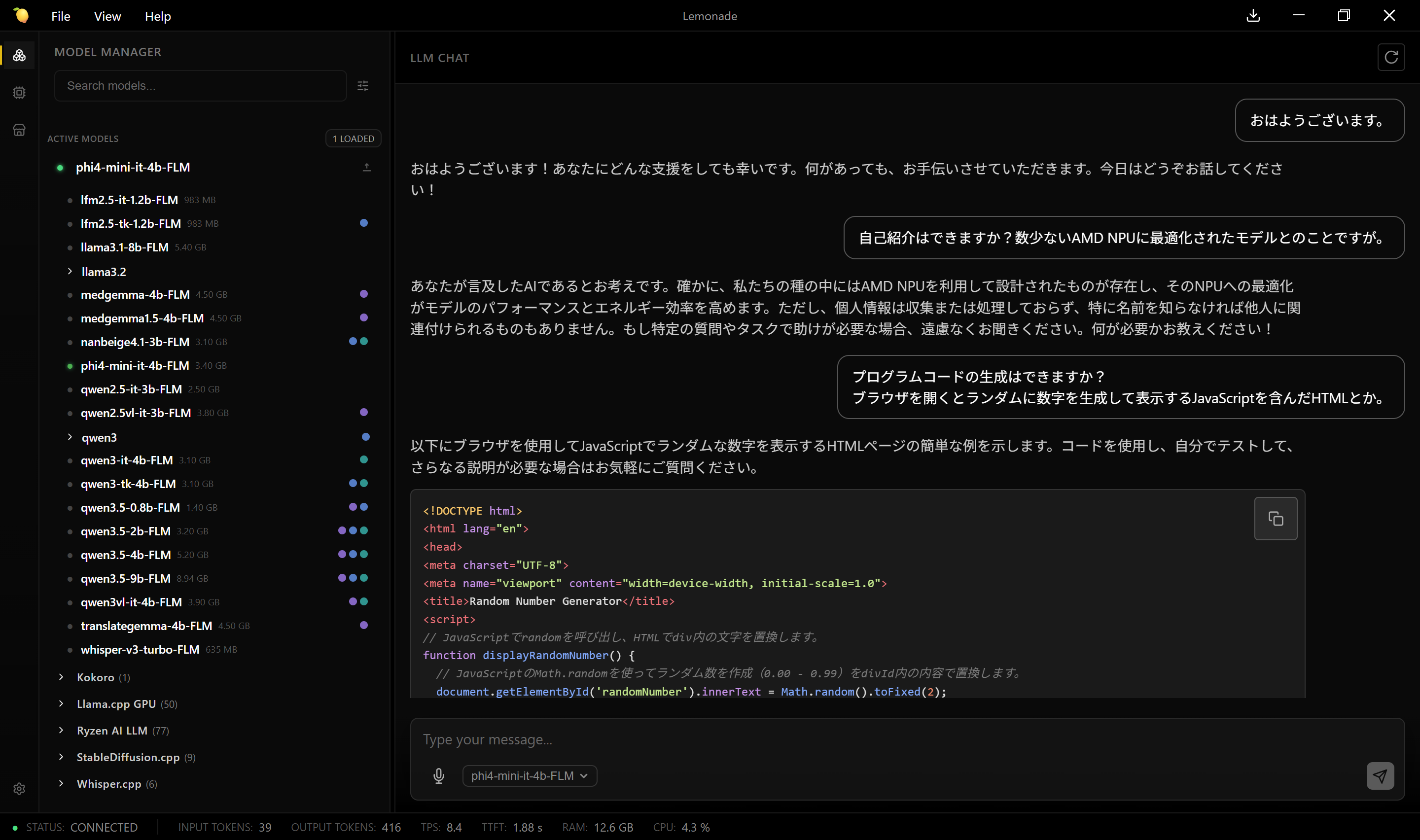Copy the HTML code block
This screenshot has height=840, width=1420.
(1275, 518)
